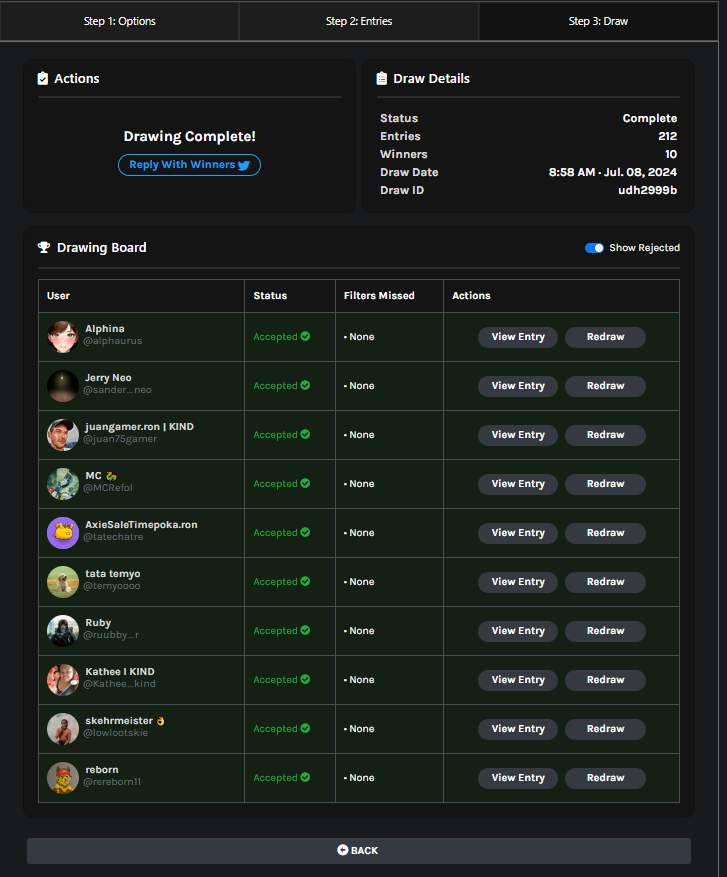Click the @rereborn11 handle
This screenshot has height=877, width=727.
click(x=112, y=782)
